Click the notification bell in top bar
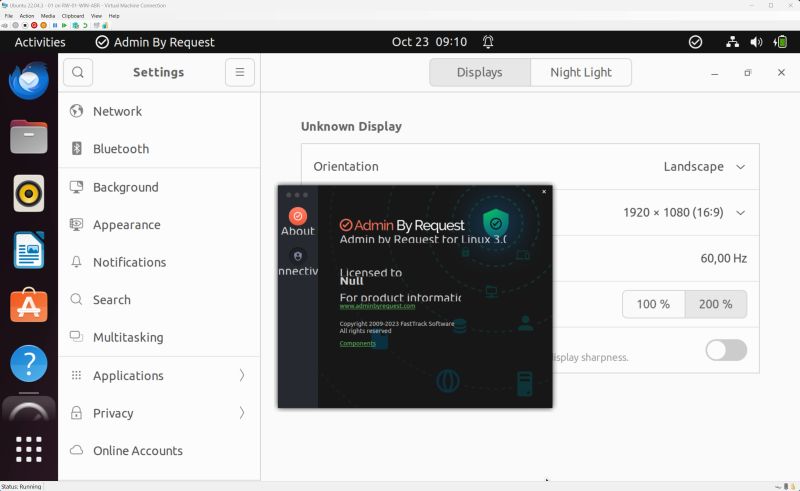This screenshot has width=800, height=491. click(x=488, y=42)
